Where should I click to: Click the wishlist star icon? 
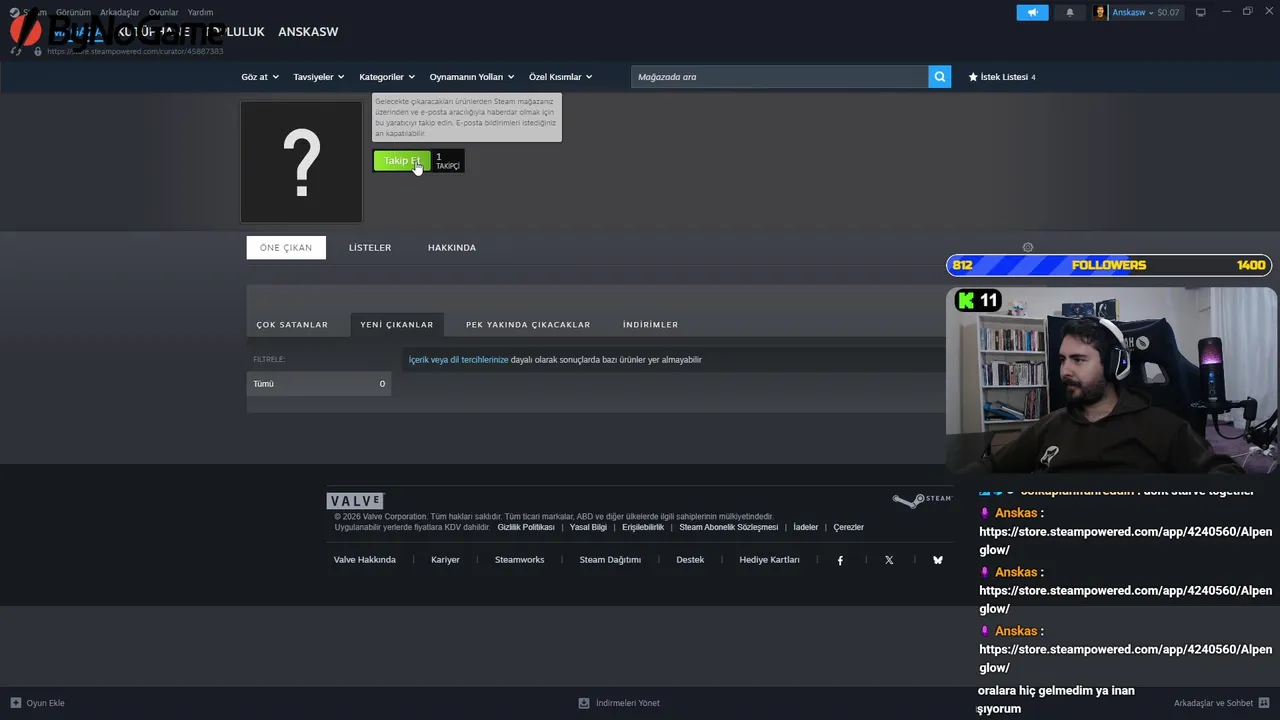[x=973, y=77]
